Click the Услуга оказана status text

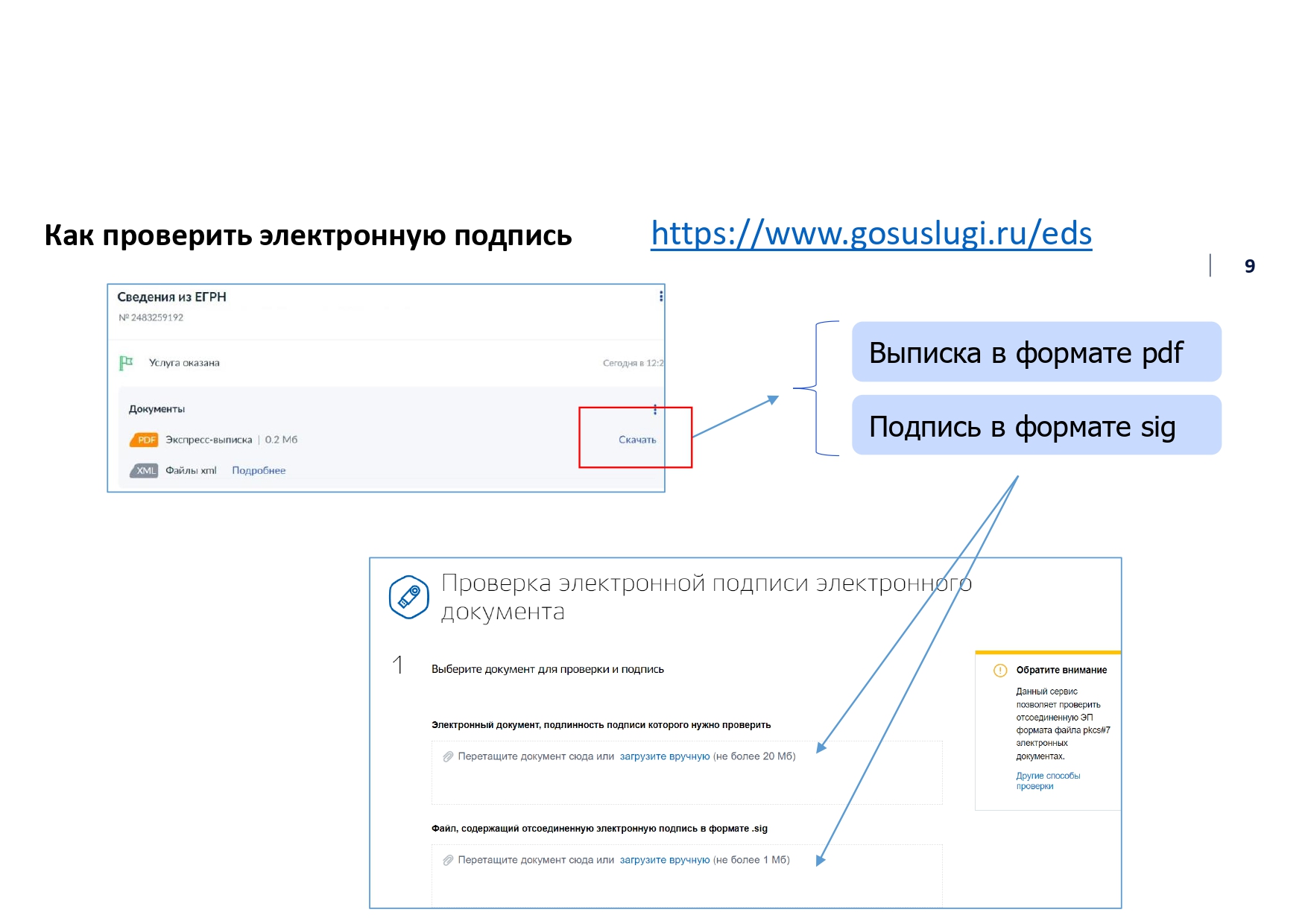point(184,363)
